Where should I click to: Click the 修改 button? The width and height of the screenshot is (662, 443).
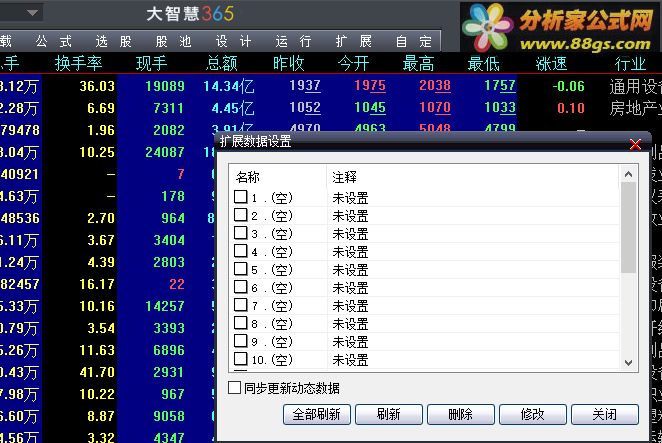pos(533,414)
